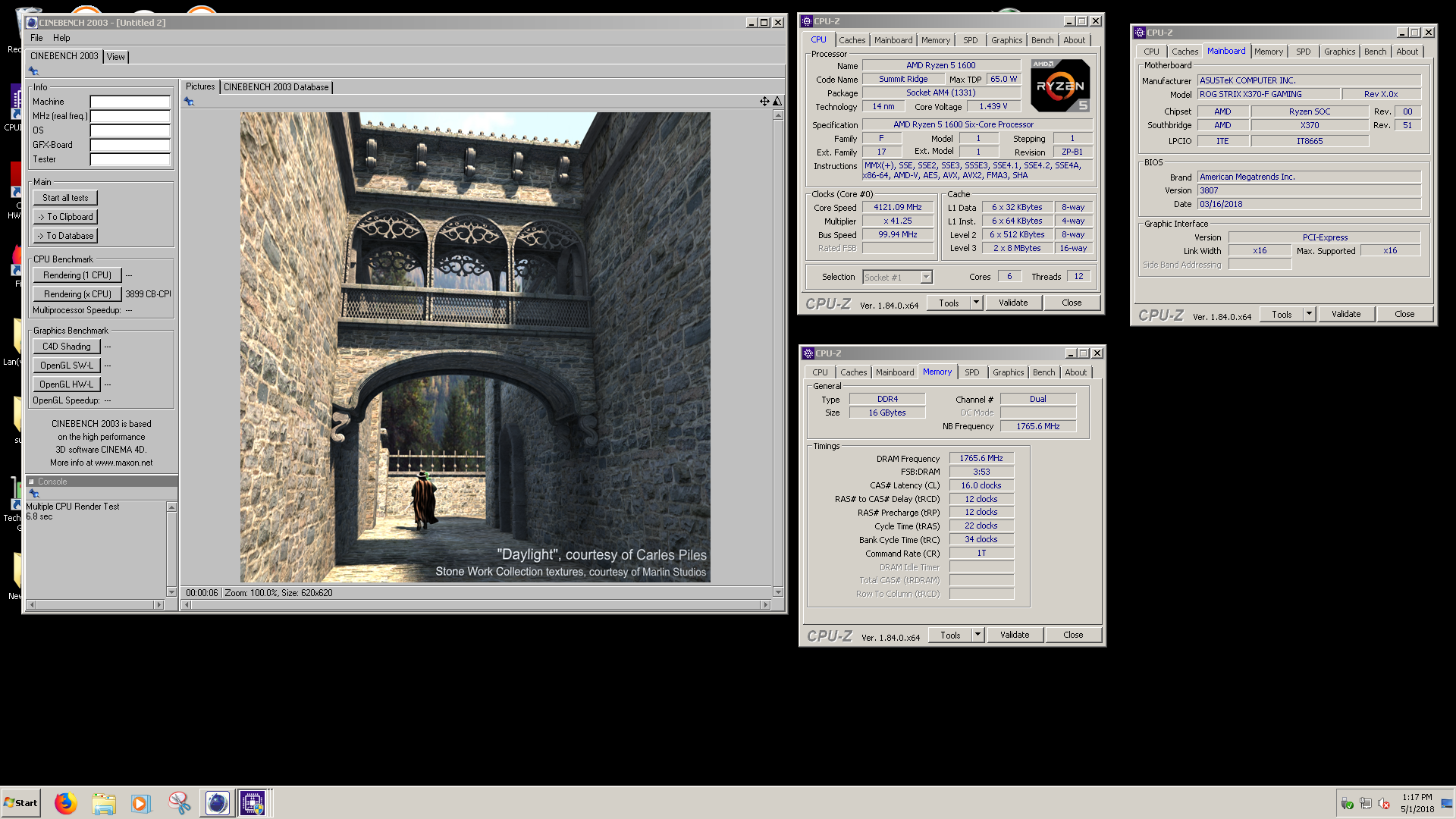Click the AMD Ryzen 5 logo in CPU-Z

click(1061, 86)
